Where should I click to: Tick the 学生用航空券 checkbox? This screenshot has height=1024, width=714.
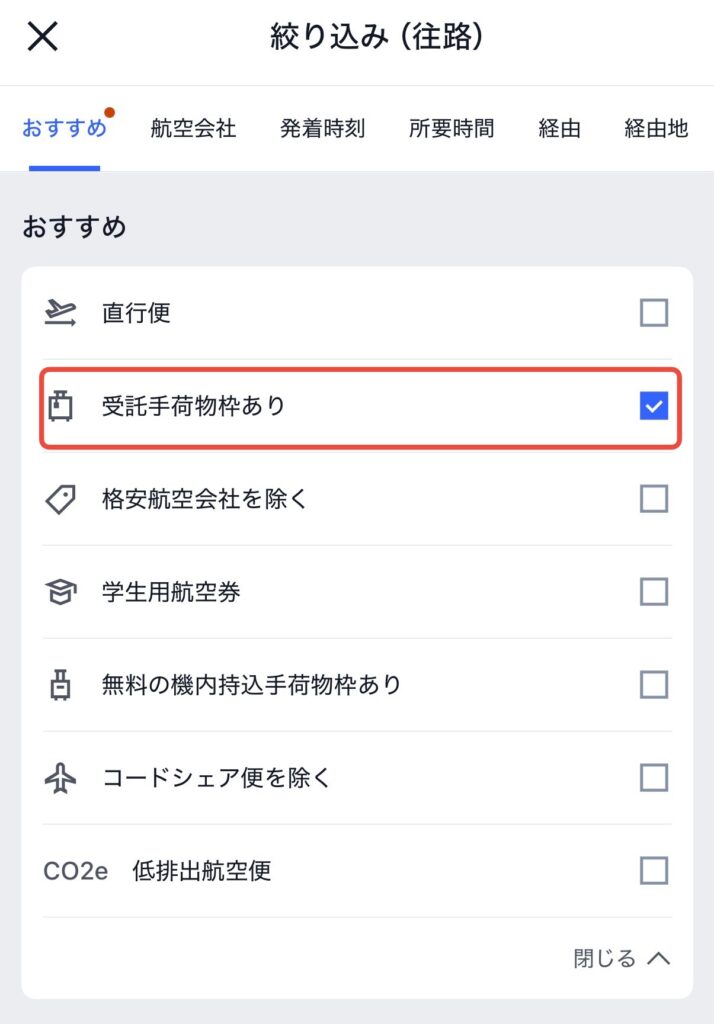654,592
